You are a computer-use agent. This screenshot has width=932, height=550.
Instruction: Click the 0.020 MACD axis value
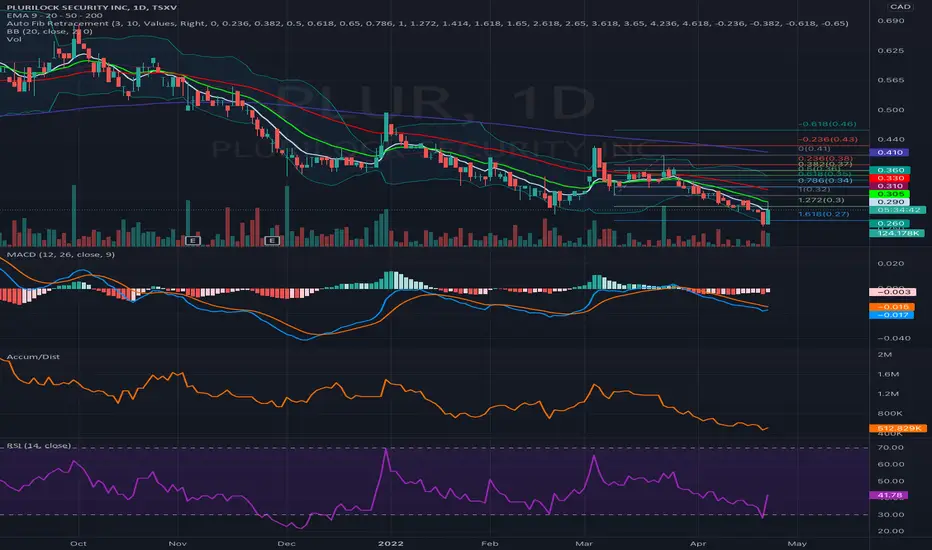click(890, 263)
